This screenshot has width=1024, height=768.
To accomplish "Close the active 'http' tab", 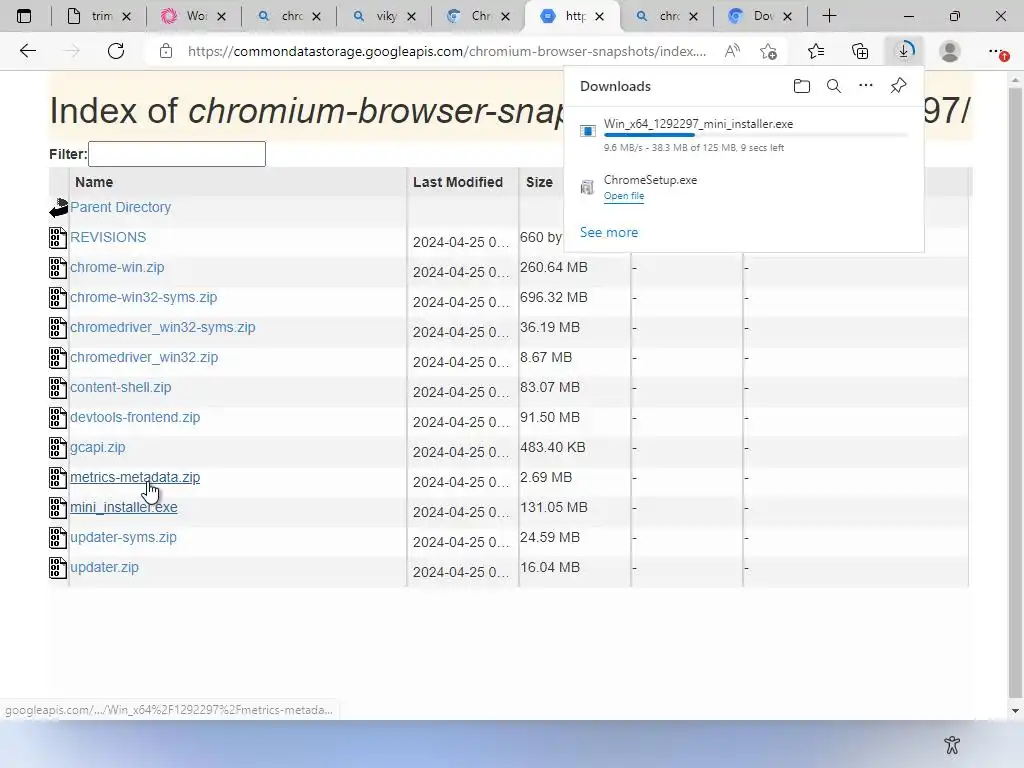I will (x=600, y=16).
